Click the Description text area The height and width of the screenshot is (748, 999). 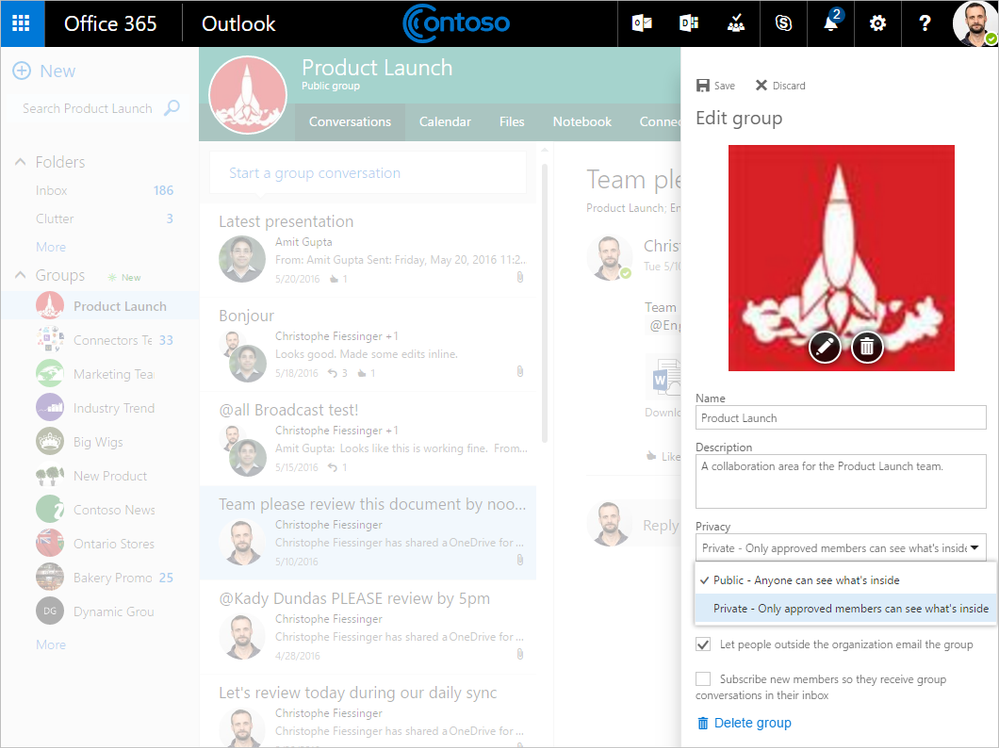tap(841, 481)
